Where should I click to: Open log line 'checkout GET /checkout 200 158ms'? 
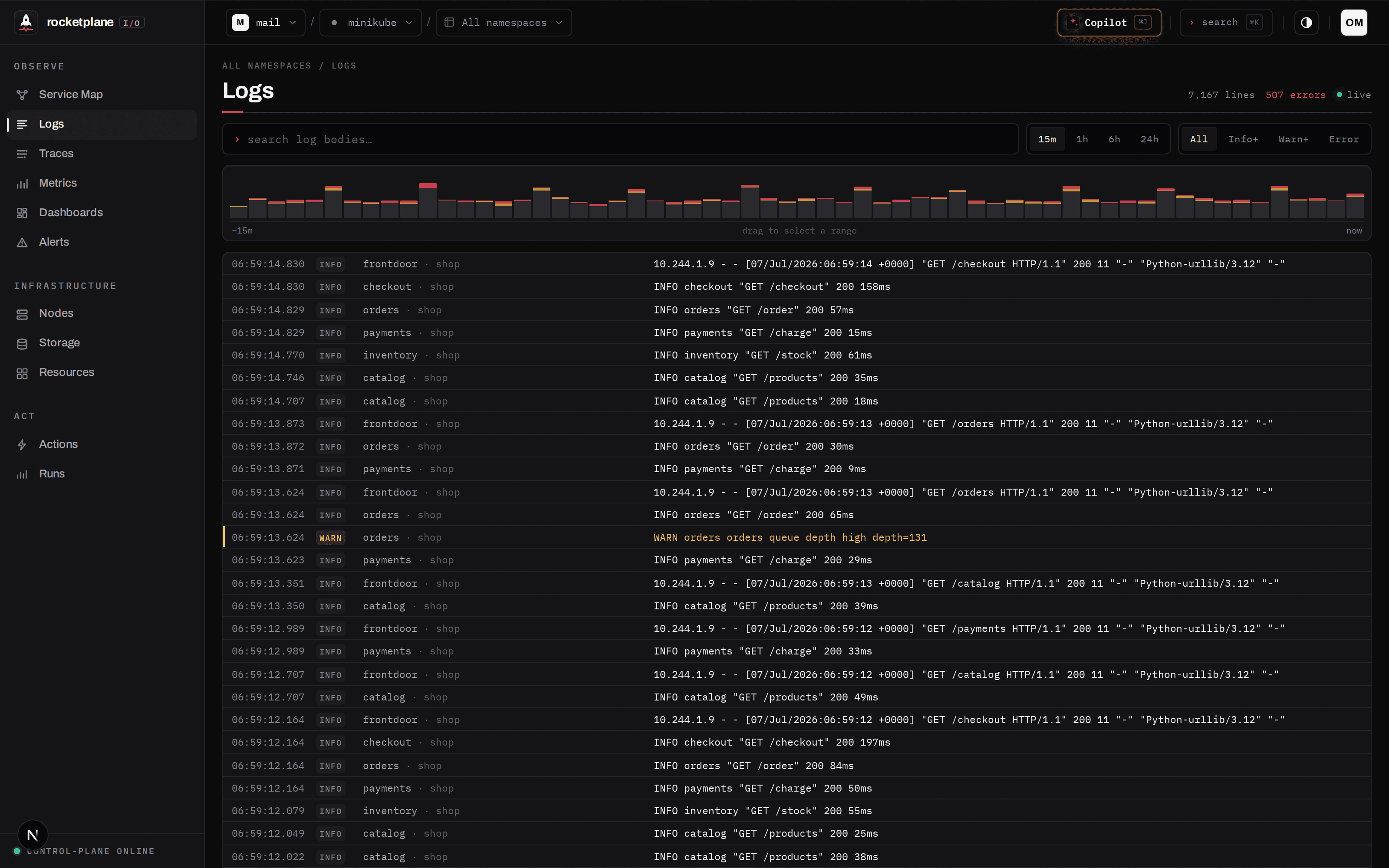pos(797,286)
